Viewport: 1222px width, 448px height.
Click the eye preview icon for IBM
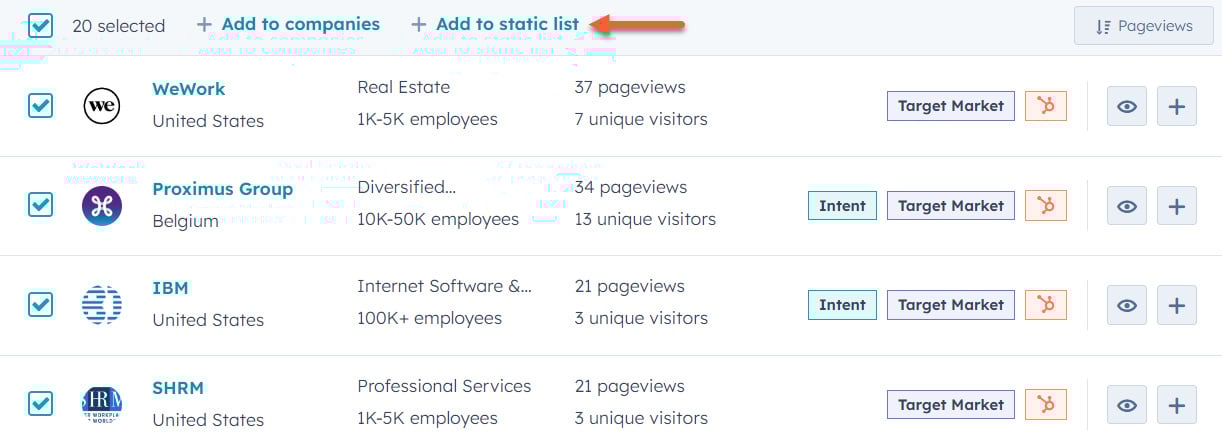(1127, 305)
